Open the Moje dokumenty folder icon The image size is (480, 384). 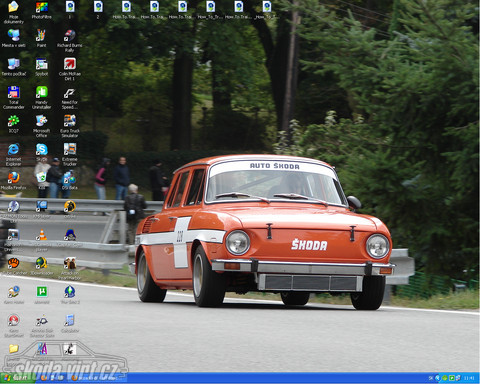click(13, 7)
